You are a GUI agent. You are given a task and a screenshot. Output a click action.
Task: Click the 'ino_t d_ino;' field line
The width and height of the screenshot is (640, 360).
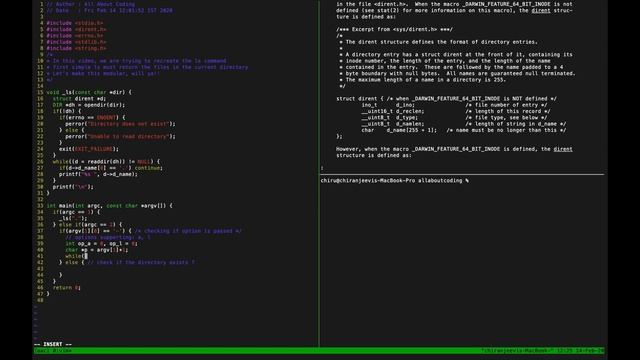coord(454,105)
